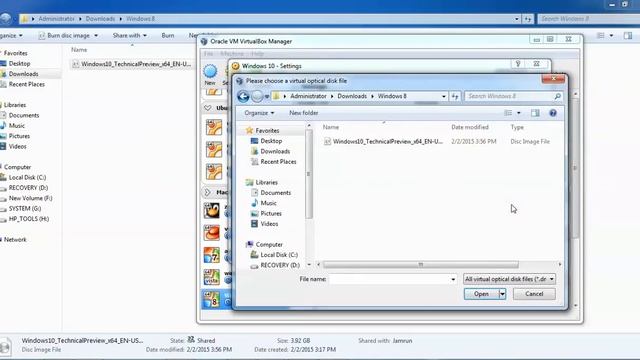This screenshot has height=360, width=640.
Task: Open Videos library in dialog sidebar
Action: [x=264, y=224]
